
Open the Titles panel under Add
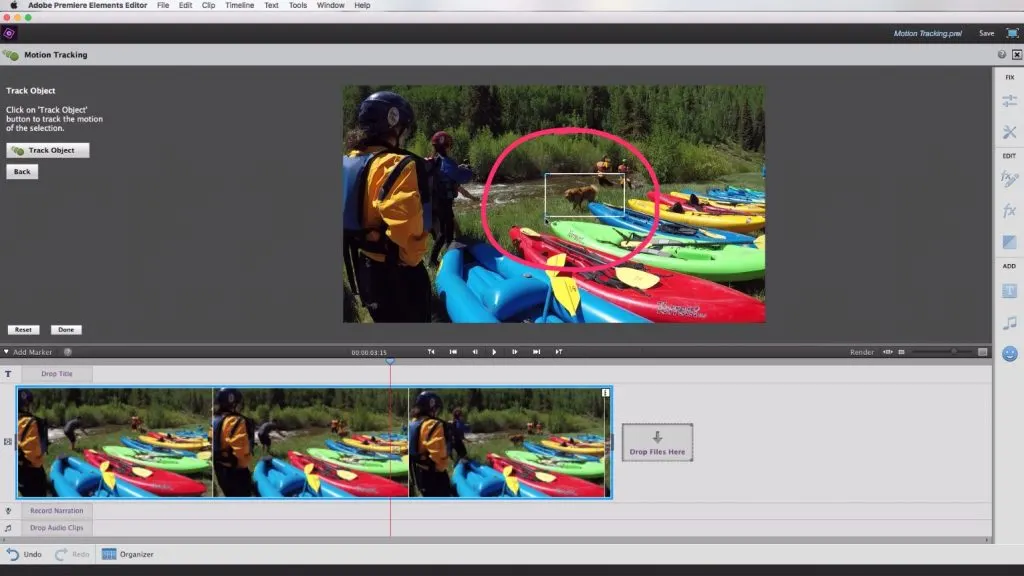[x=1009, y=290]
